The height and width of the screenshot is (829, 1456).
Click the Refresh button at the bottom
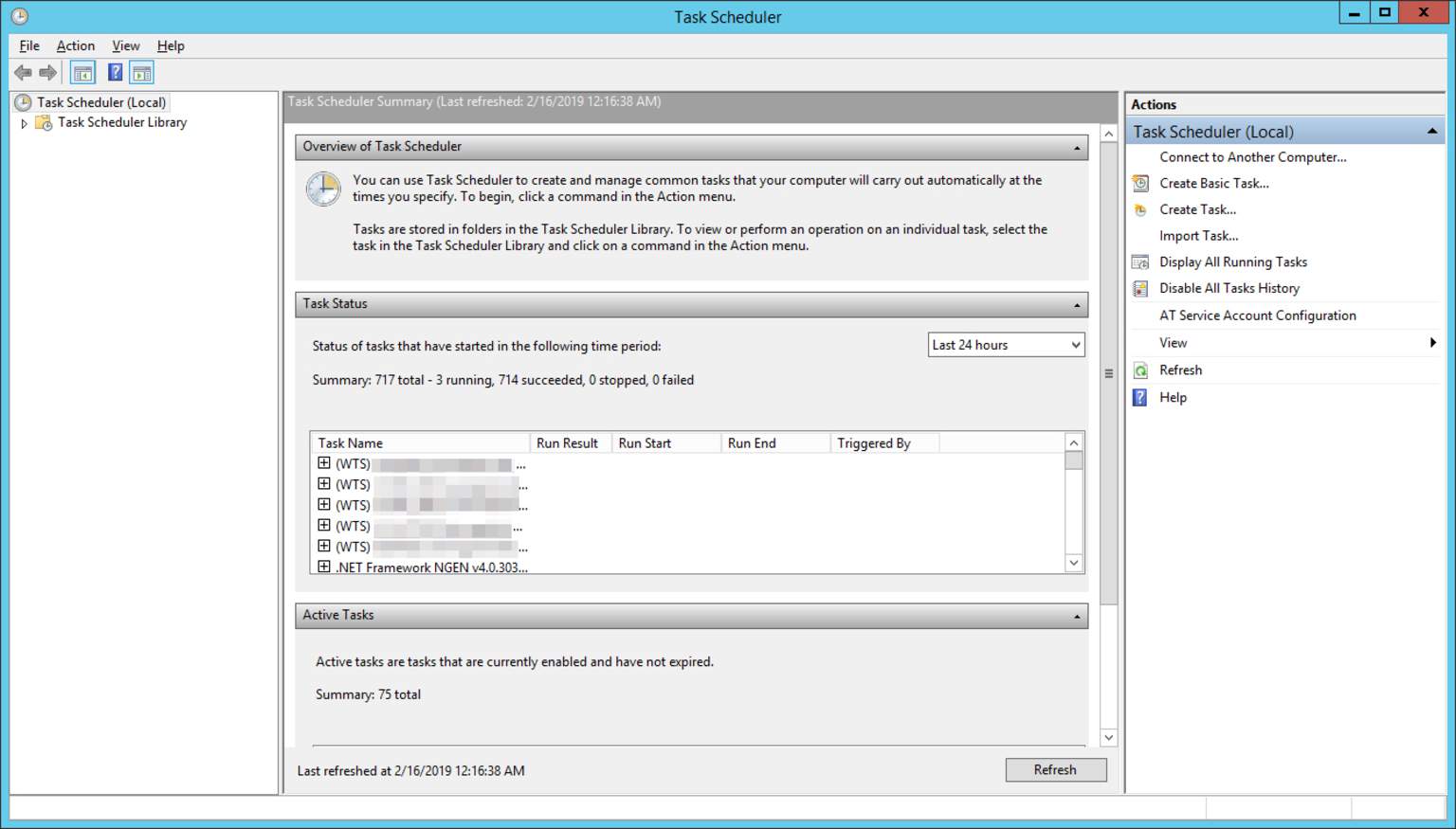pos(1055,769)
